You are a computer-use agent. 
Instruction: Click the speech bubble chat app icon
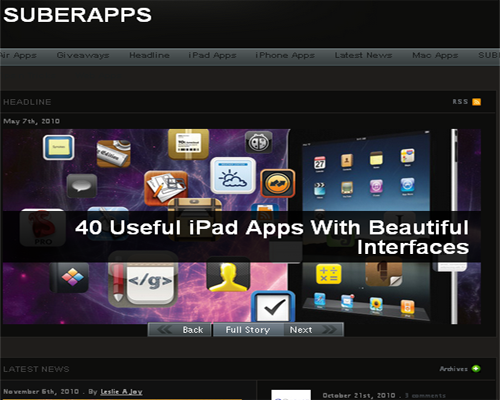click(x=82, y=186)
